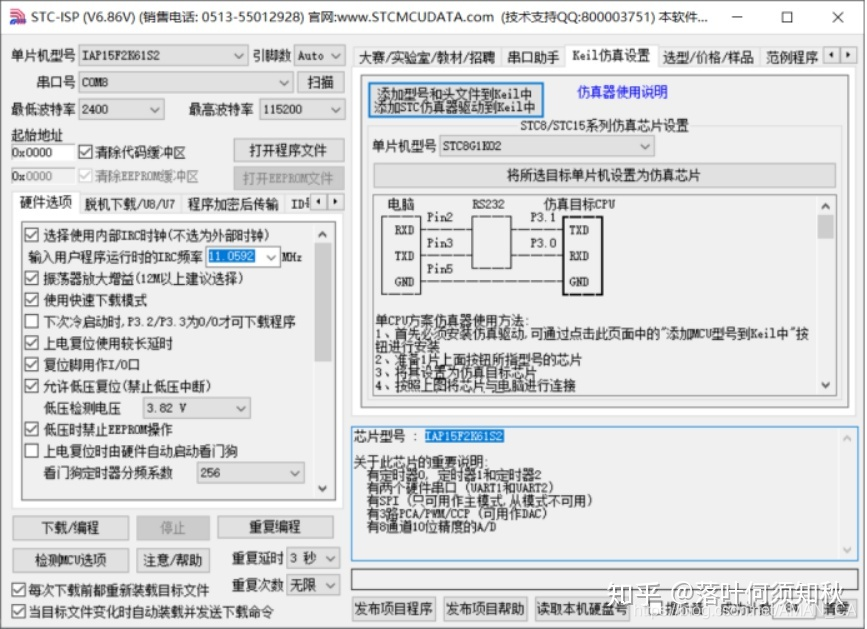Click 添加型号和头文件到Keil中 button

[x=456, y=100]
